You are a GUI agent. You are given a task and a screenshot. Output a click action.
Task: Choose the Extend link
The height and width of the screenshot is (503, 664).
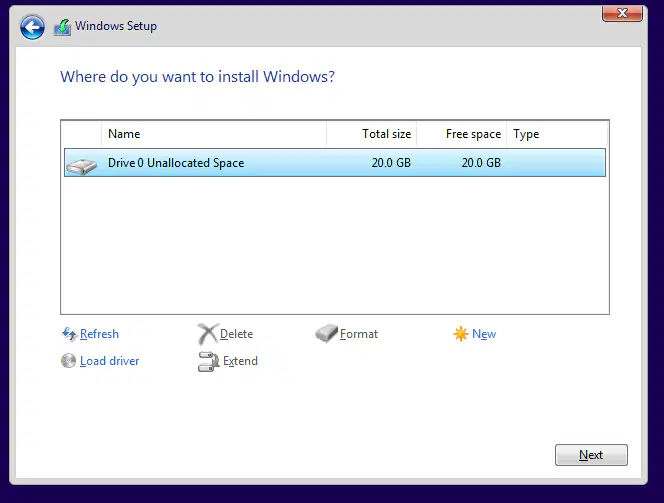(241, 361)
